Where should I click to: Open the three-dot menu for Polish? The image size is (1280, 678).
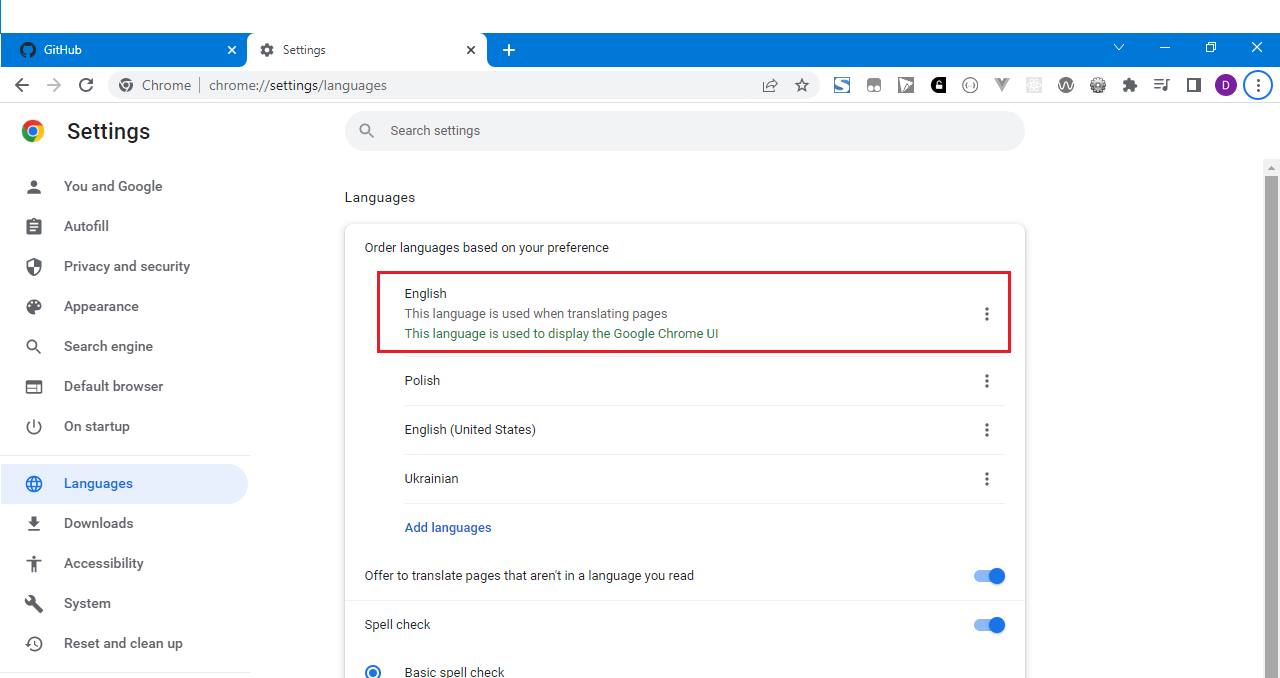pos(987,381)
